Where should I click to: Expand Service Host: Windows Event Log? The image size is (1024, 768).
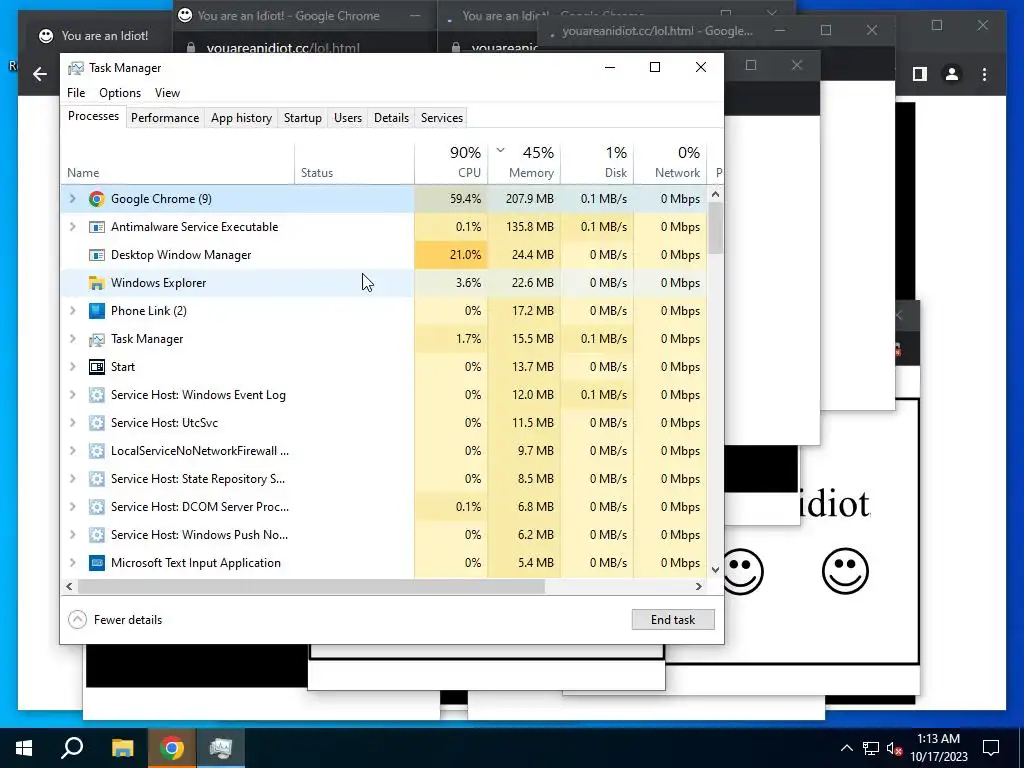coord(72,395)
